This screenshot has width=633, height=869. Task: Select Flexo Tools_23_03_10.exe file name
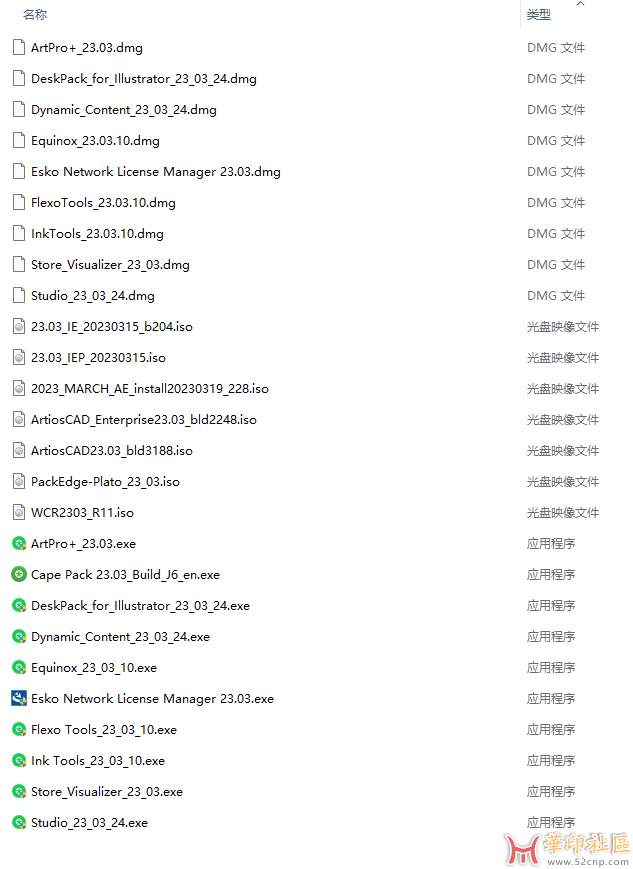[104, 730]
